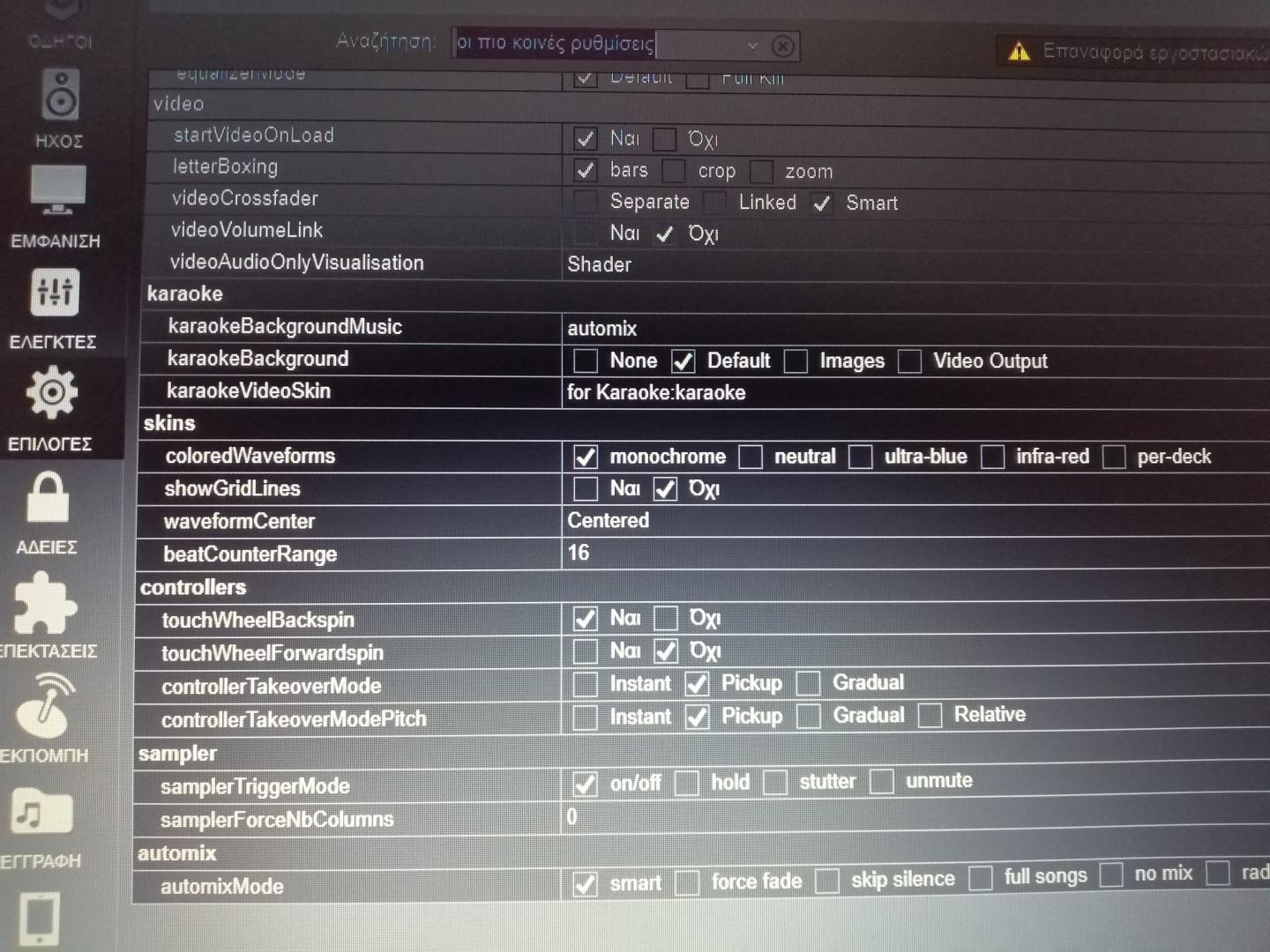Expand the search field dropdown arrow
This screenshot has height=952, width=1270.
(x=752, y=45)
